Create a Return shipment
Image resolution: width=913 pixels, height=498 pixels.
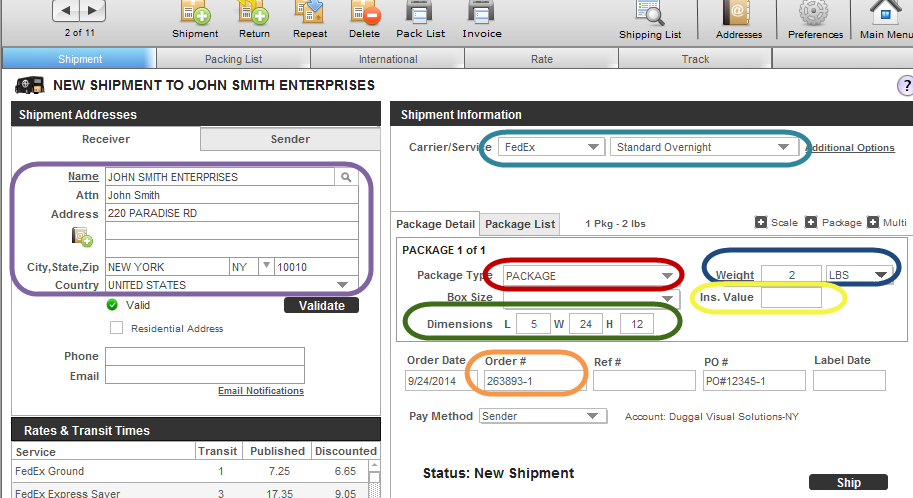pos(254,19)
